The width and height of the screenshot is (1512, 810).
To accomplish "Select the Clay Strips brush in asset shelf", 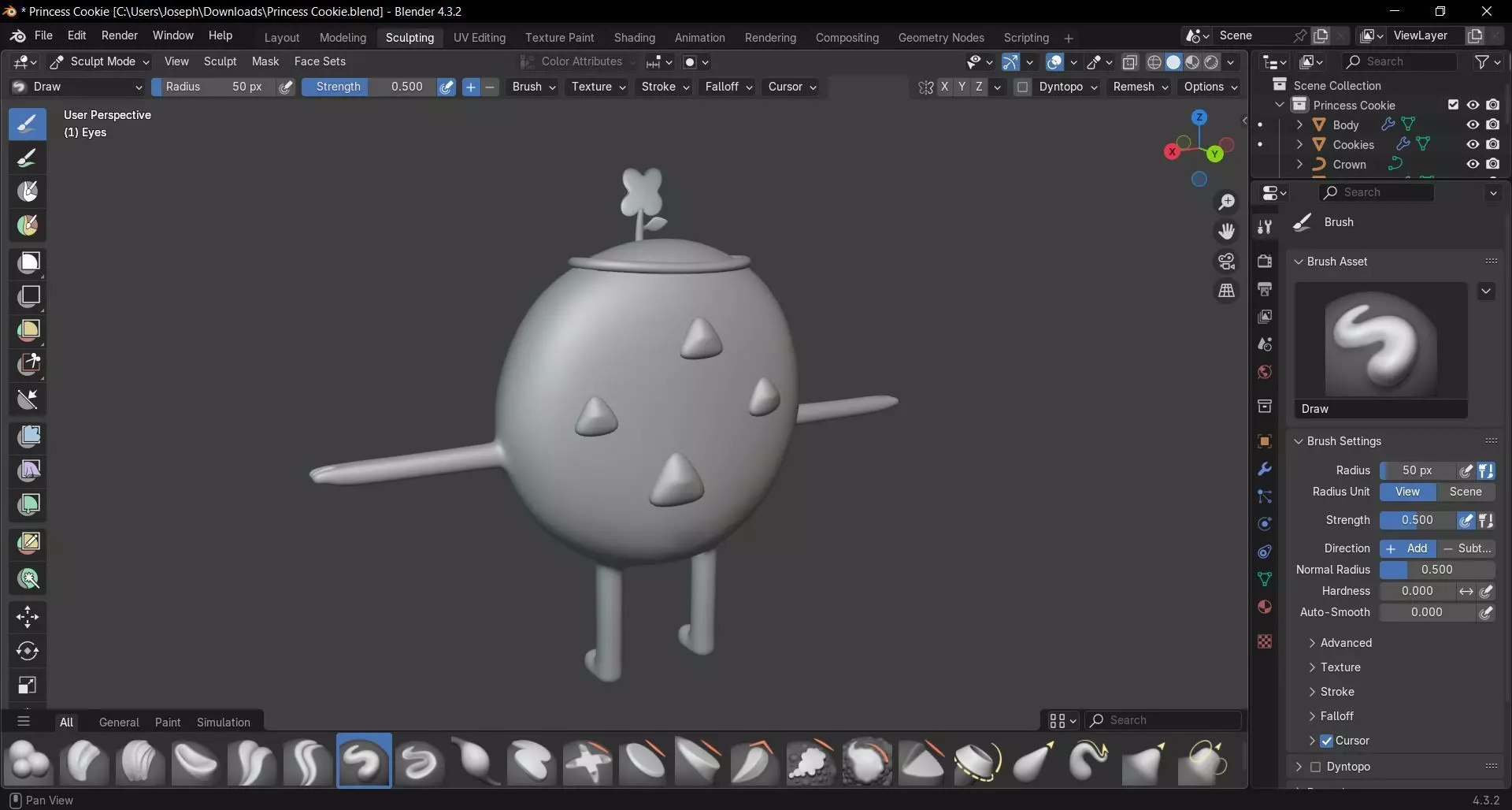I will (139, 761).
